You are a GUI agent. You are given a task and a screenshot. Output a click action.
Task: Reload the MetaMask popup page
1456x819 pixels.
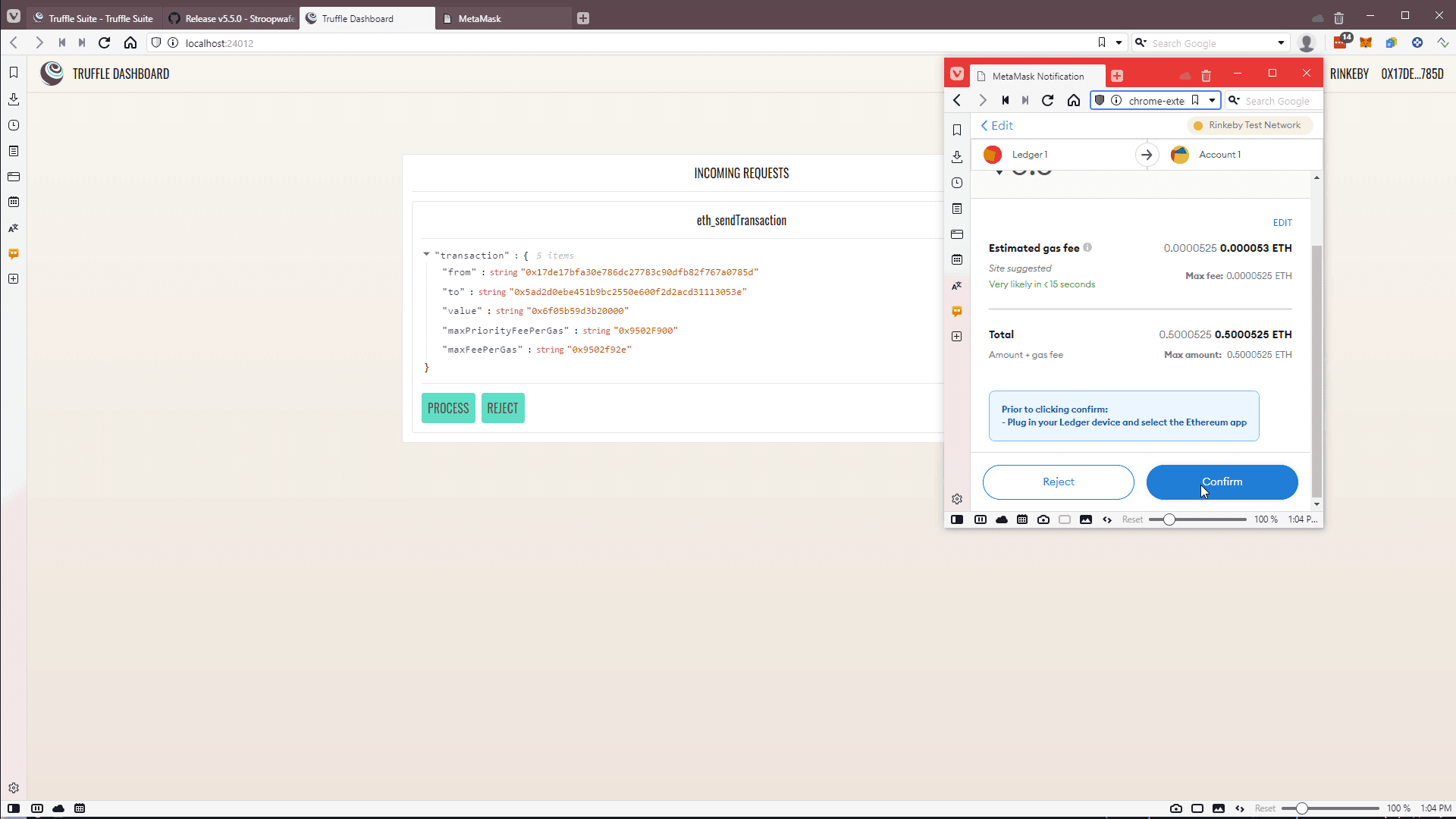(x=1048, y=100)
